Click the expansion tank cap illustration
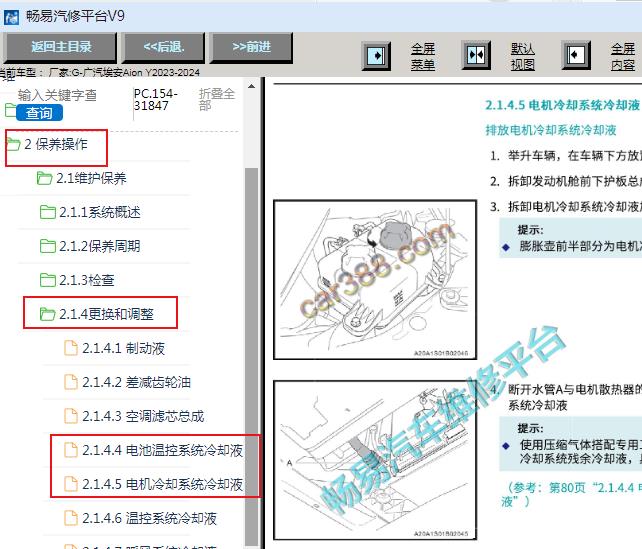This screenshot has width=642, height=549. [x=375, y=280]
